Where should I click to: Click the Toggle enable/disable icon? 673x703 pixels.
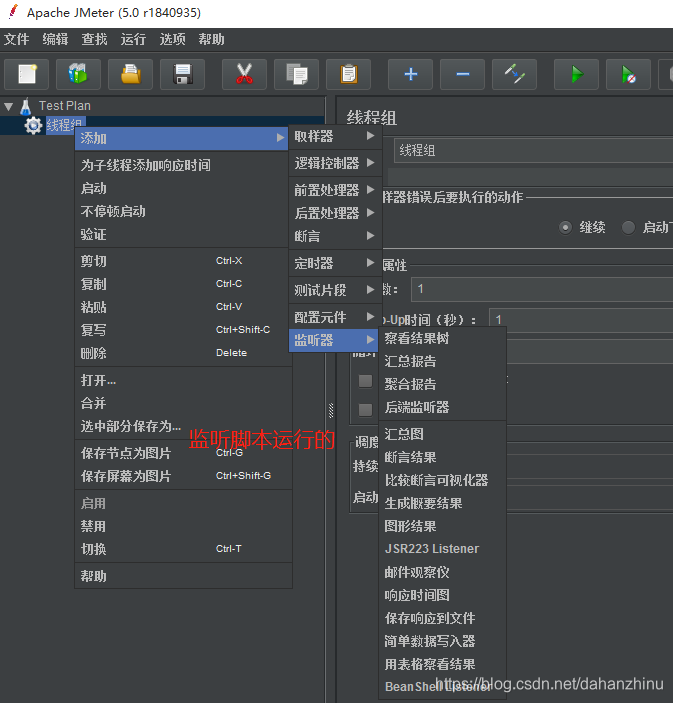(514, 74)
